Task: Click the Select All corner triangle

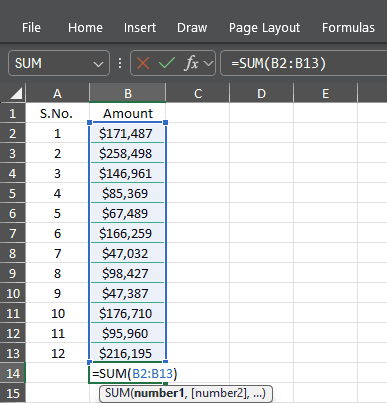Action: coord(16,94)
